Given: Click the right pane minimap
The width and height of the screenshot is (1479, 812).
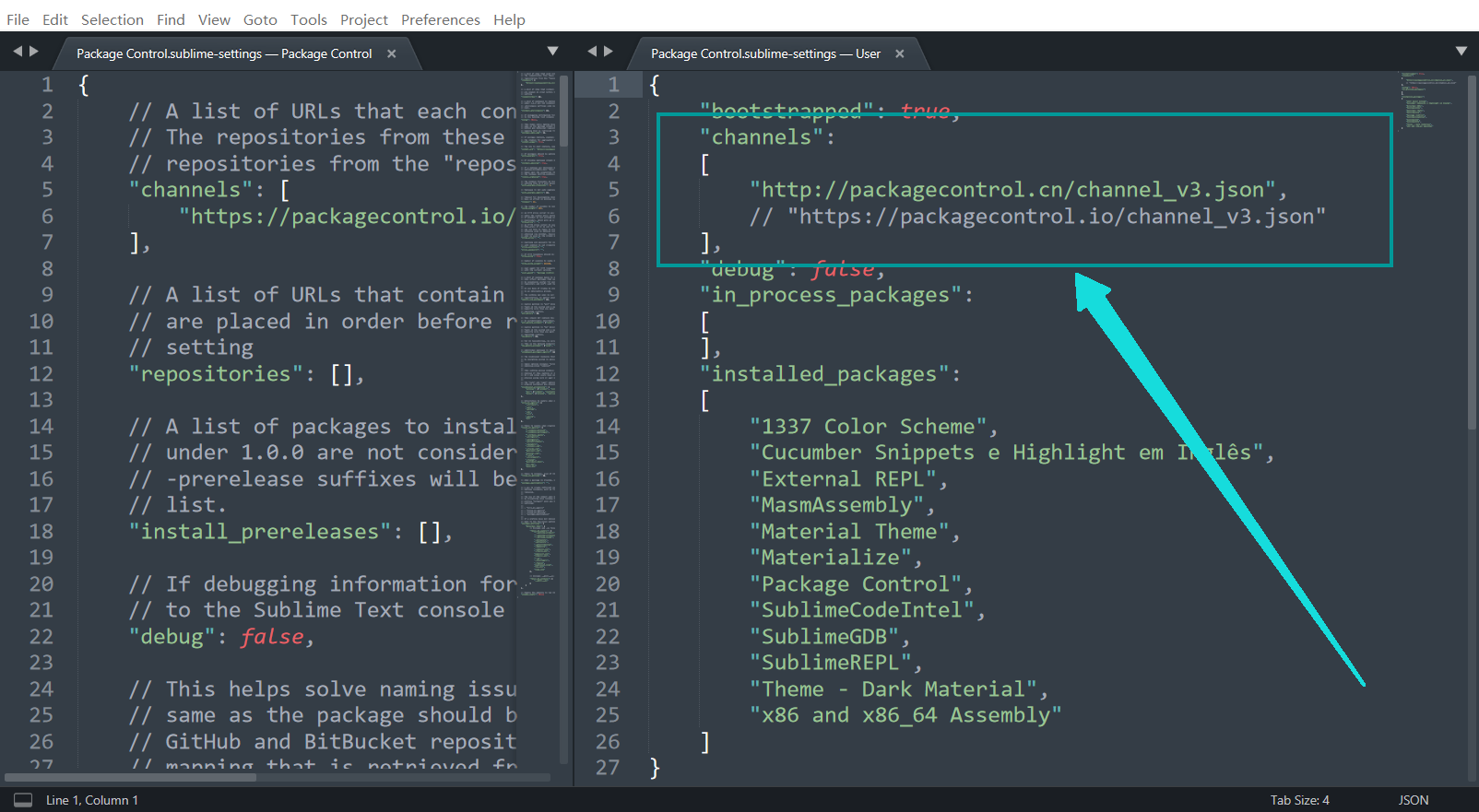Looking at the screenshot, I should point(1429,101).
